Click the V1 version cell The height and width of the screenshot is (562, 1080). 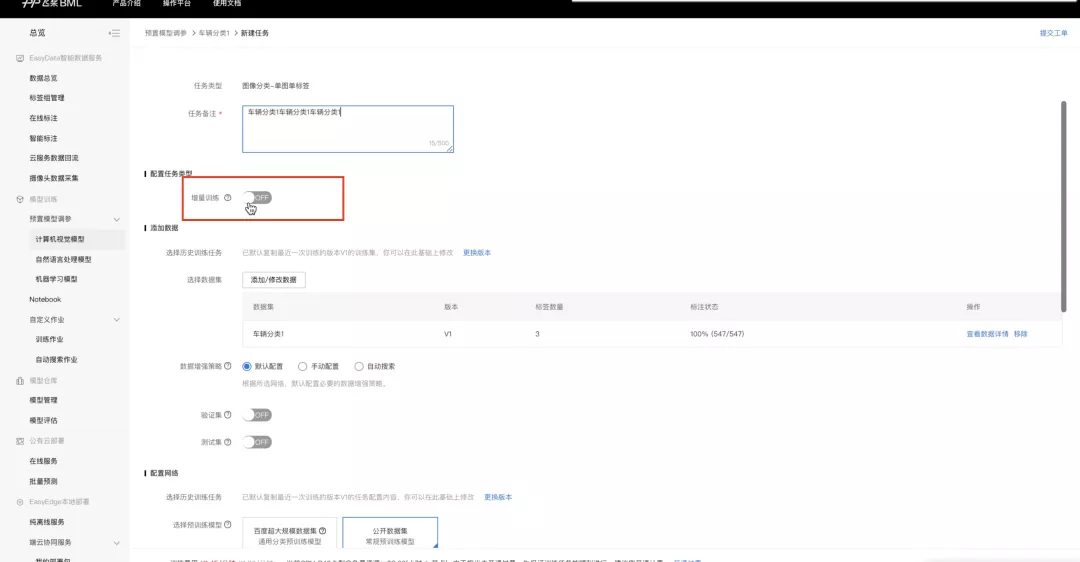tap(448, 334)
